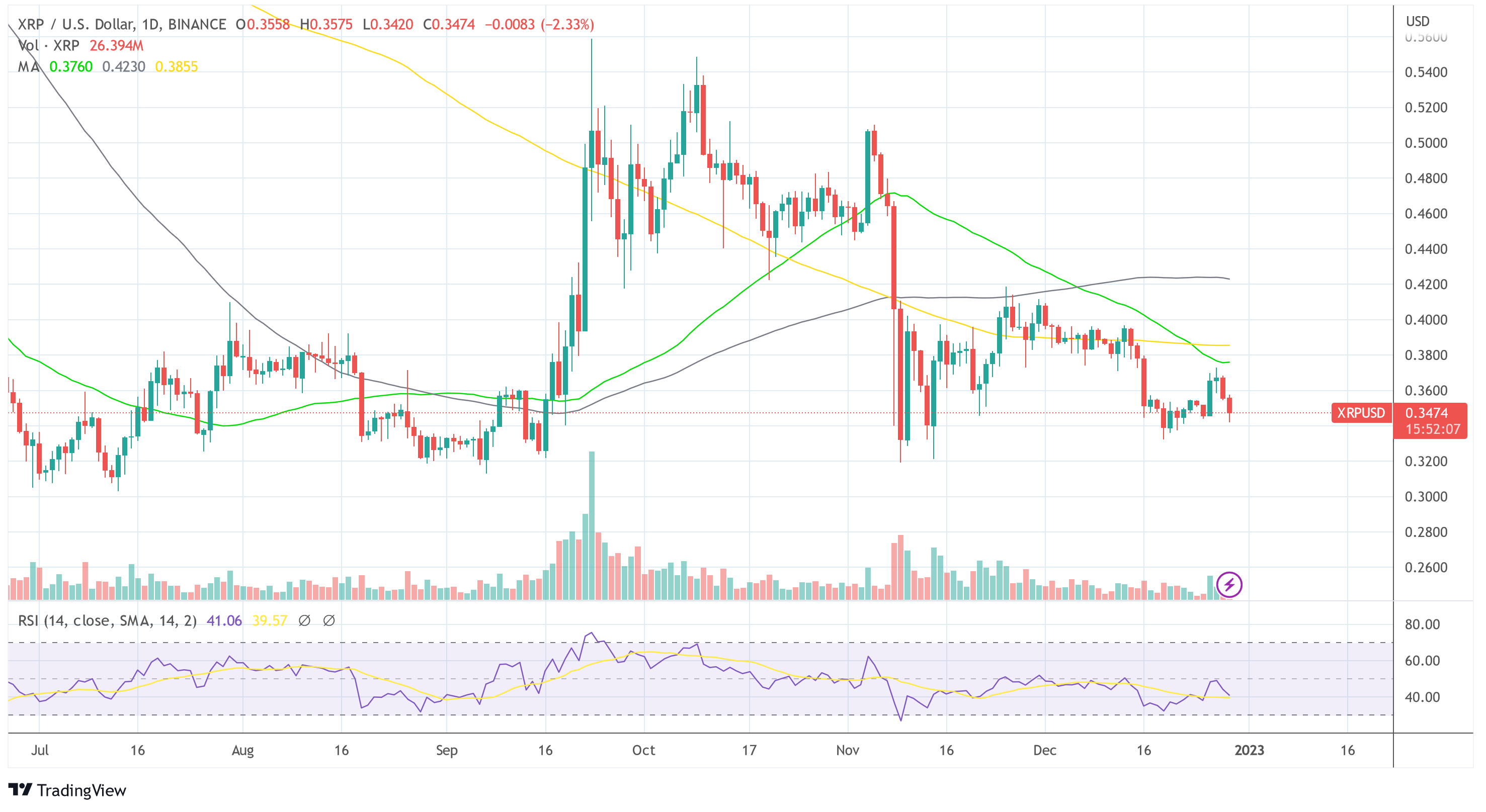Click the open price O0.3558 value
Viewport: 1486px width, 812px height.
pyautogui.click(x=263, y=24)
